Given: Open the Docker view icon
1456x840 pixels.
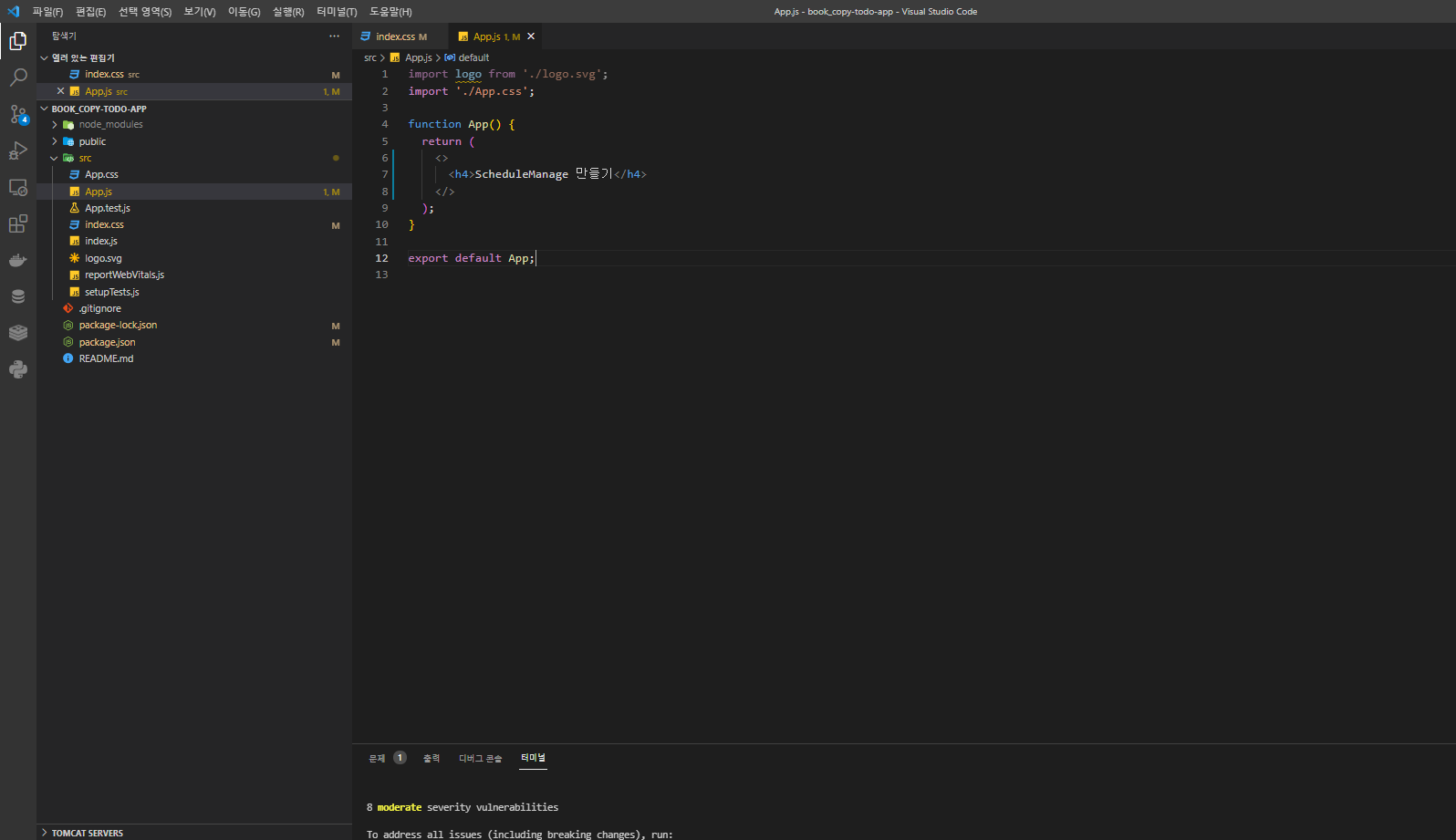Looking at the screenshot, I should 18,260.
